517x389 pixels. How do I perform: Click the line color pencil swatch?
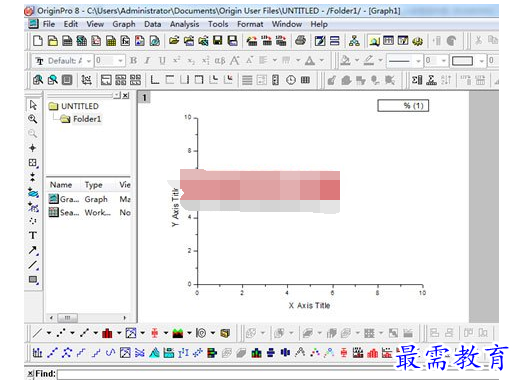point(369,61)
